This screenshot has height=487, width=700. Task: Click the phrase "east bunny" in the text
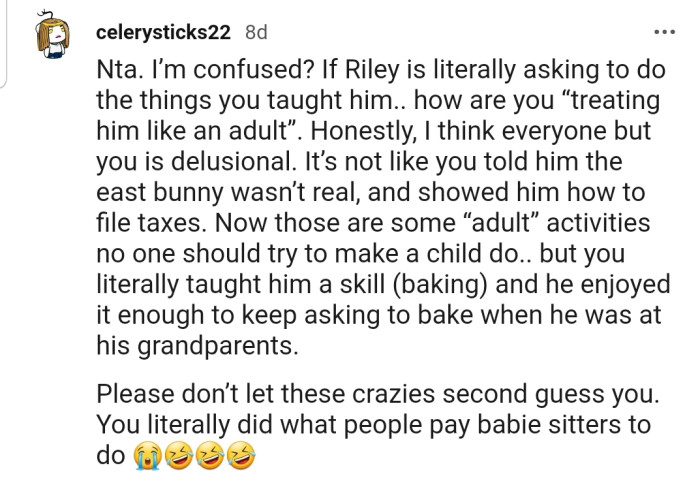click(x=159, y=193)
